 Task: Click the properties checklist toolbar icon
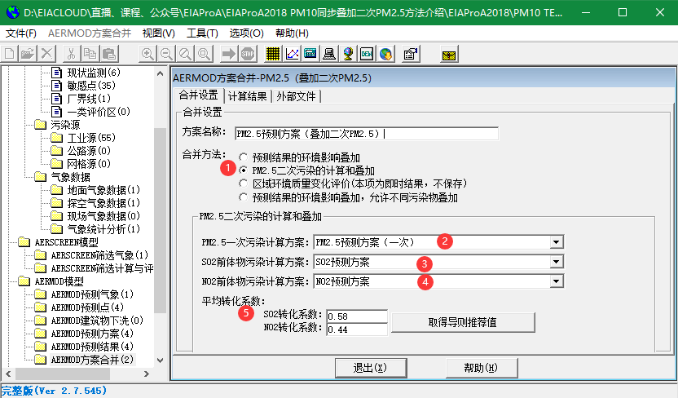coord(410,54)
